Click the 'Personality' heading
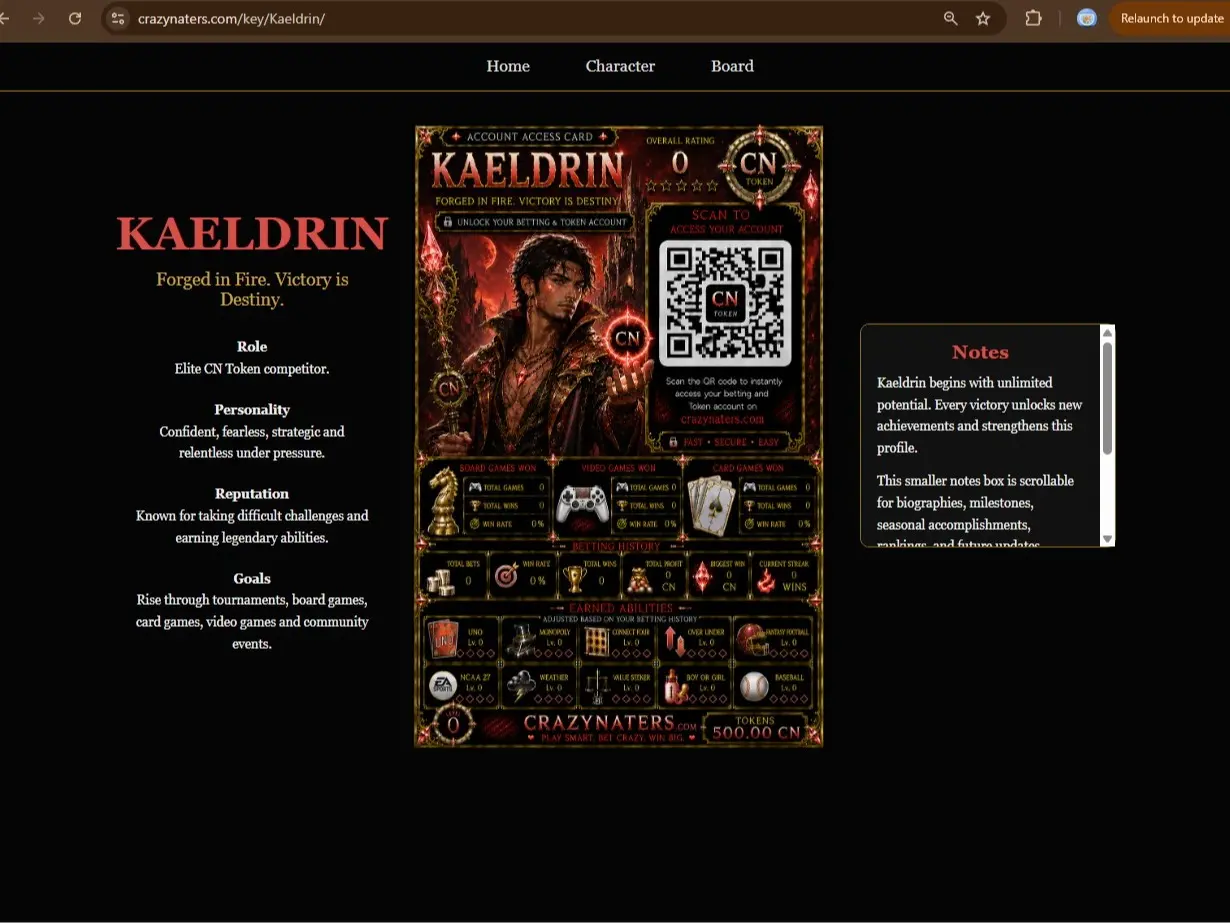This screenshot has width=1230, height=923. (x=252, y=409)
